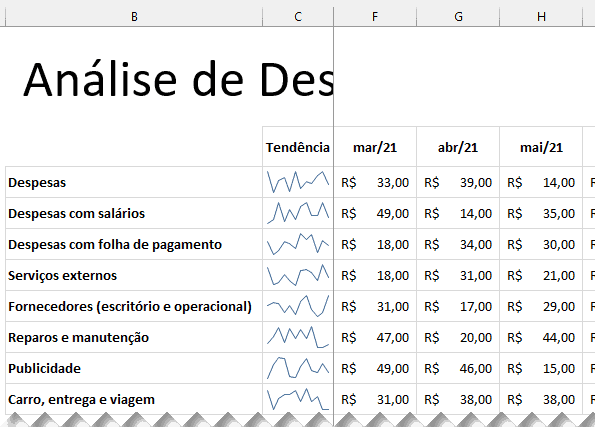Image resolution: width=595 pixels, height=427 pixels.
Task: Select the mar/21 header cell
Action: [375, 147]
